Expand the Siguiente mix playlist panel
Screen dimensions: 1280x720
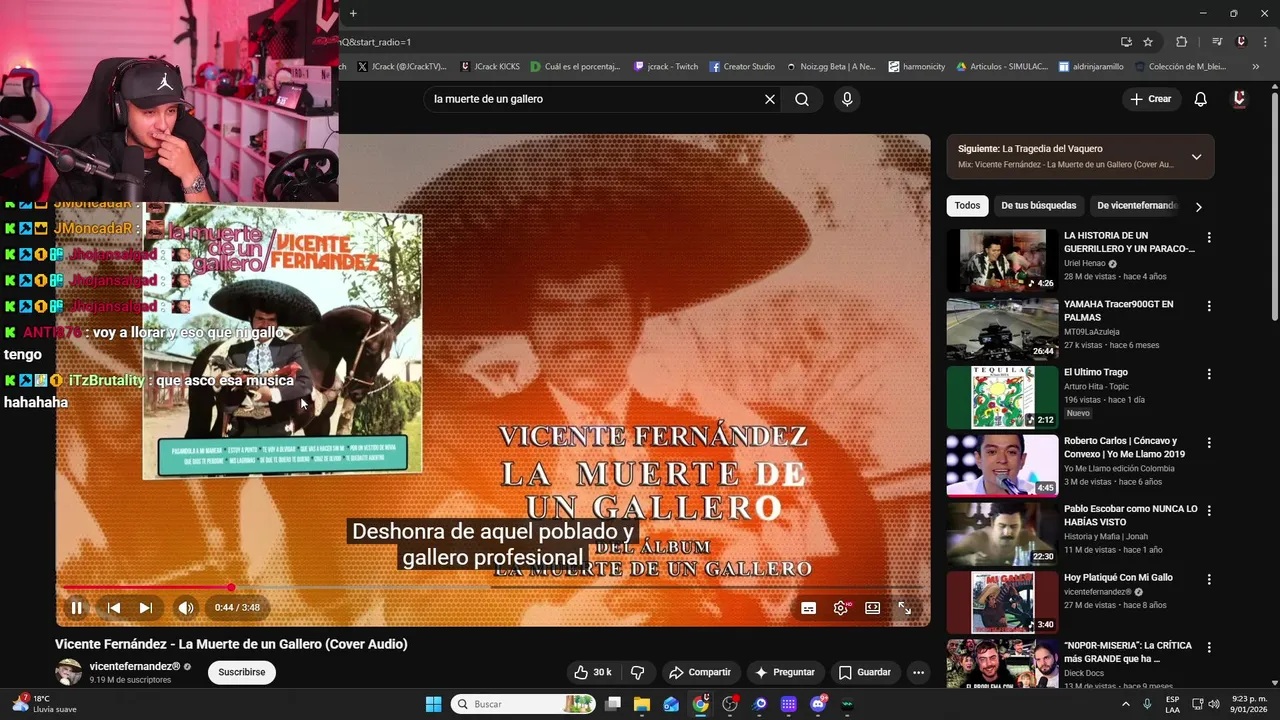1196,157
